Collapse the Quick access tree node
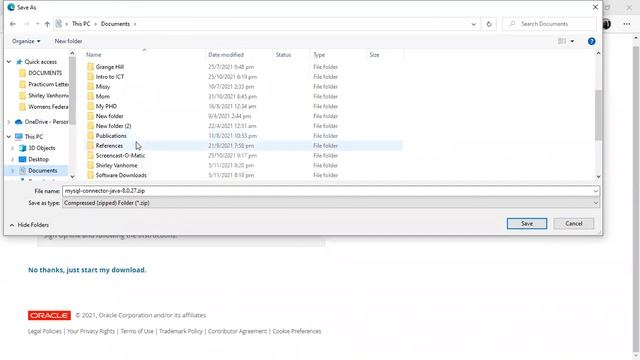 pos(9,62)
